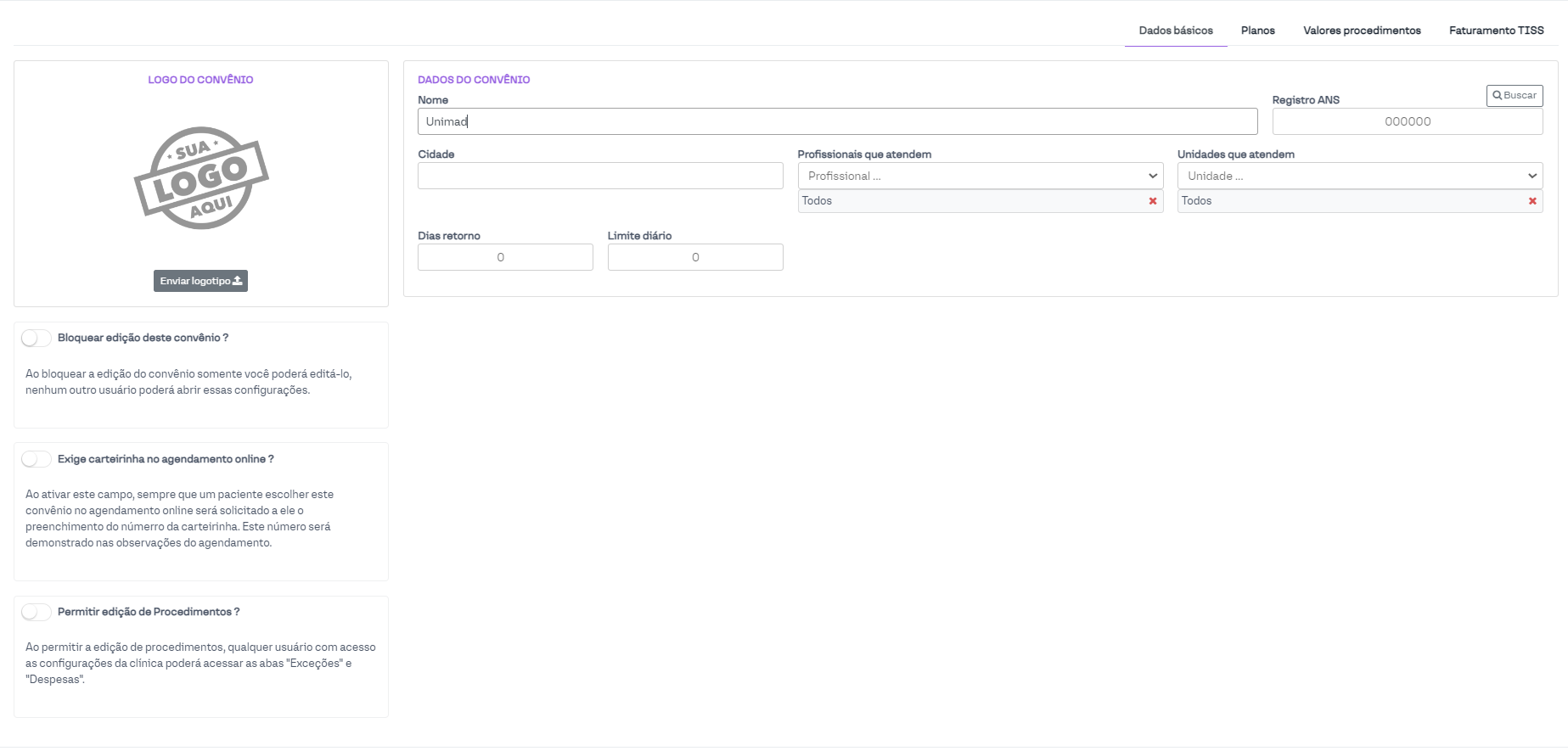
Task: Remove 'Todos' tag from Profissionais
Action: click(x=1152, y=201)
